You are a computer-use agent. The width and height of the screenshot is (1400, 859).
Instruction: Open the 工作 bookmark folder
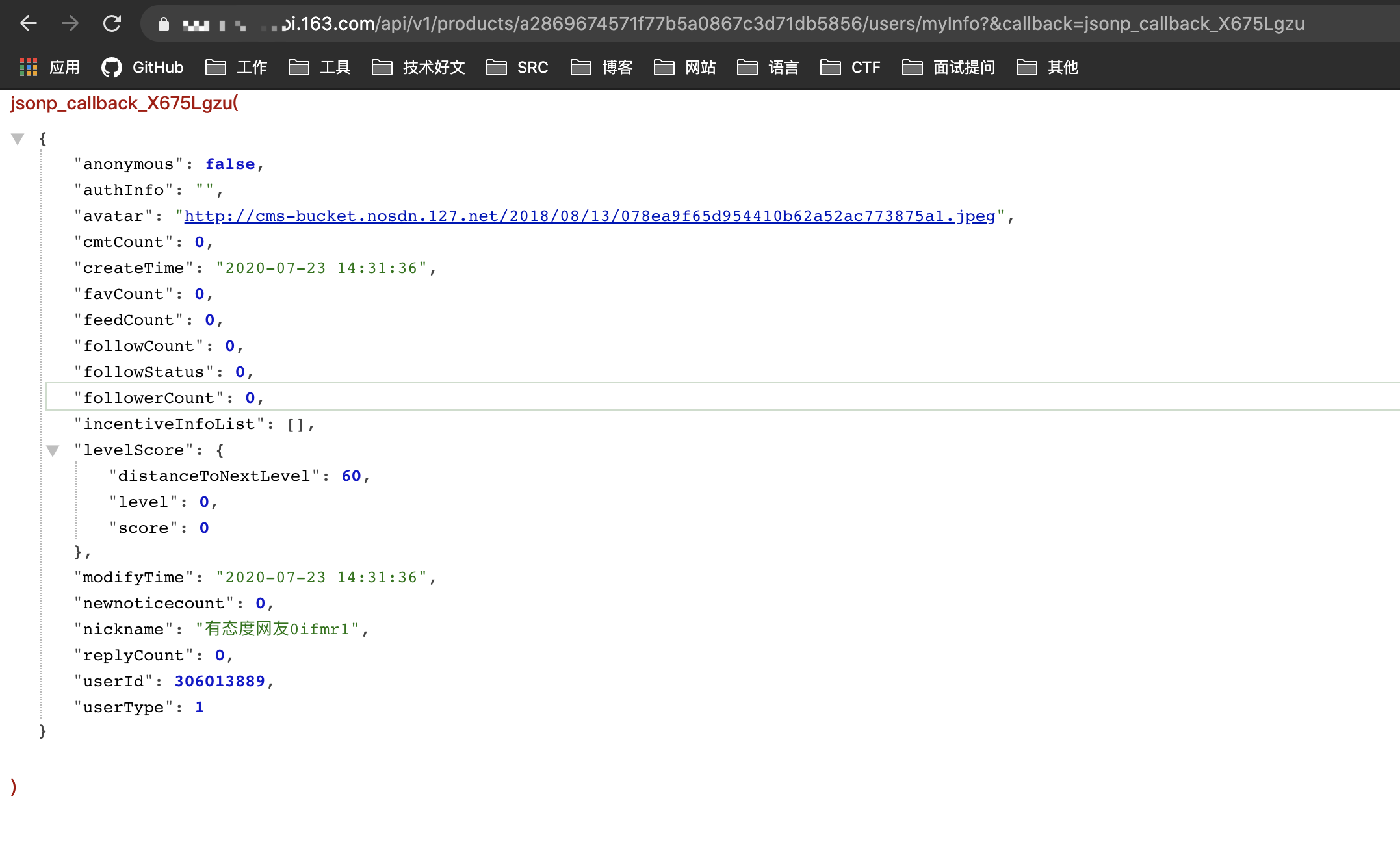(x=237, y=68)
